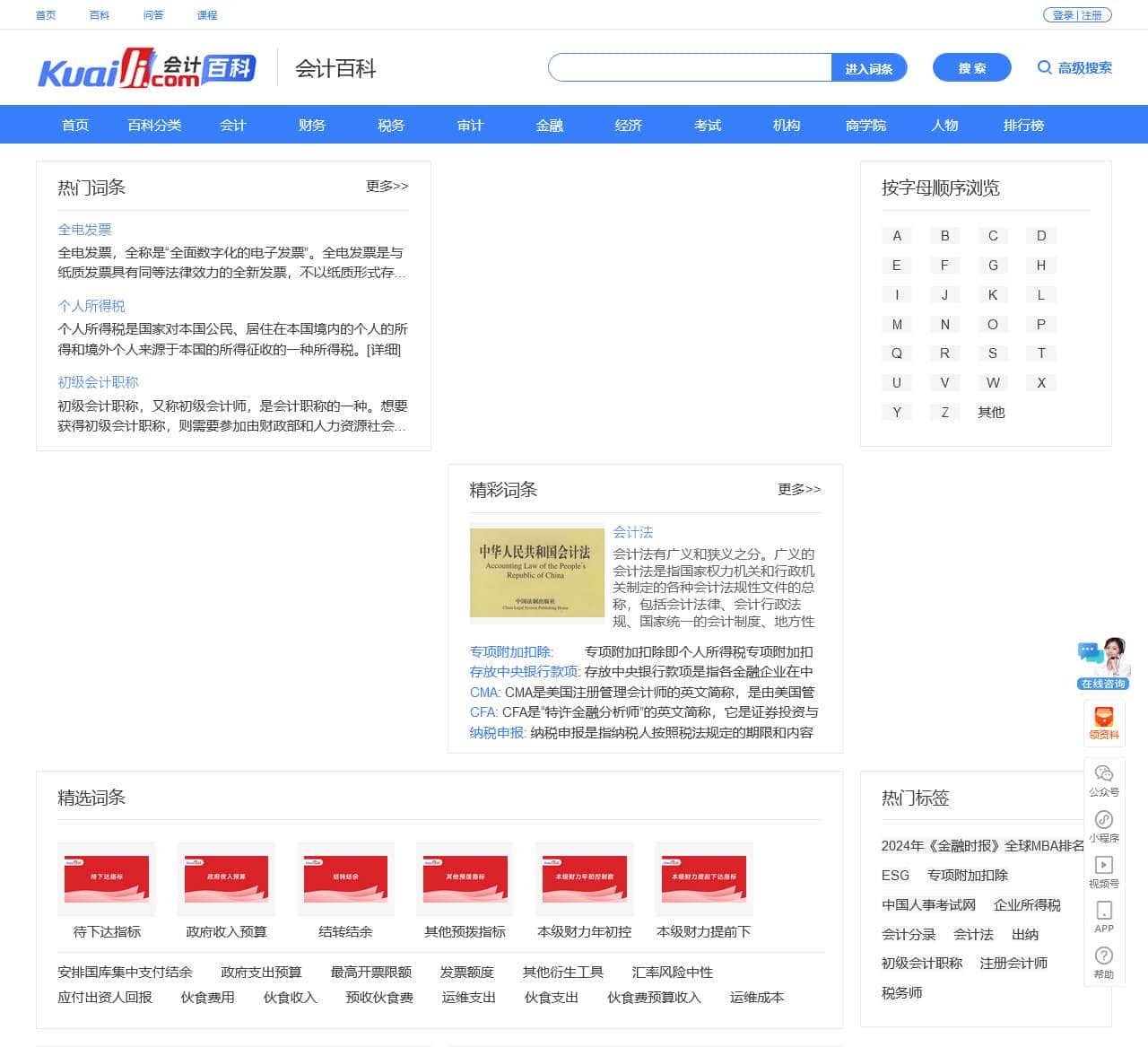Open the online consultation avatar icon
This screenshot has width=1148, height=1047.
1104,663
